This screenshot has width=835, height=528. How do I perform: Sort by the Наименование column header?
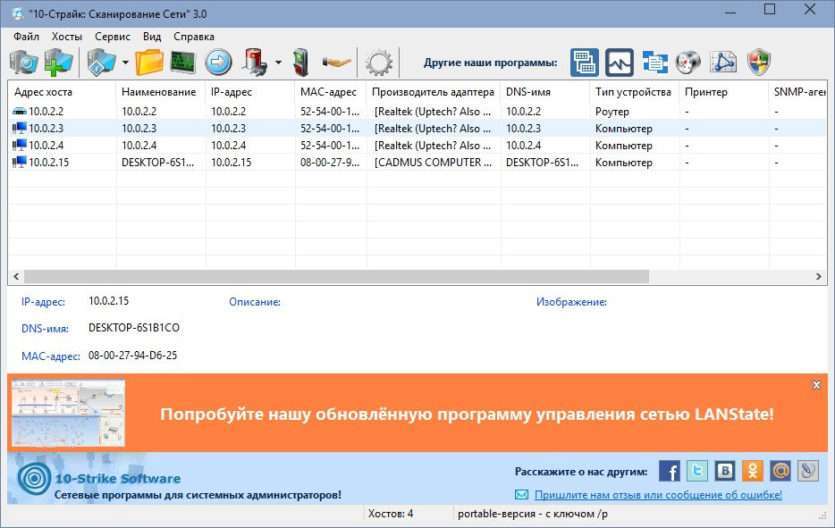coord(160,92)
